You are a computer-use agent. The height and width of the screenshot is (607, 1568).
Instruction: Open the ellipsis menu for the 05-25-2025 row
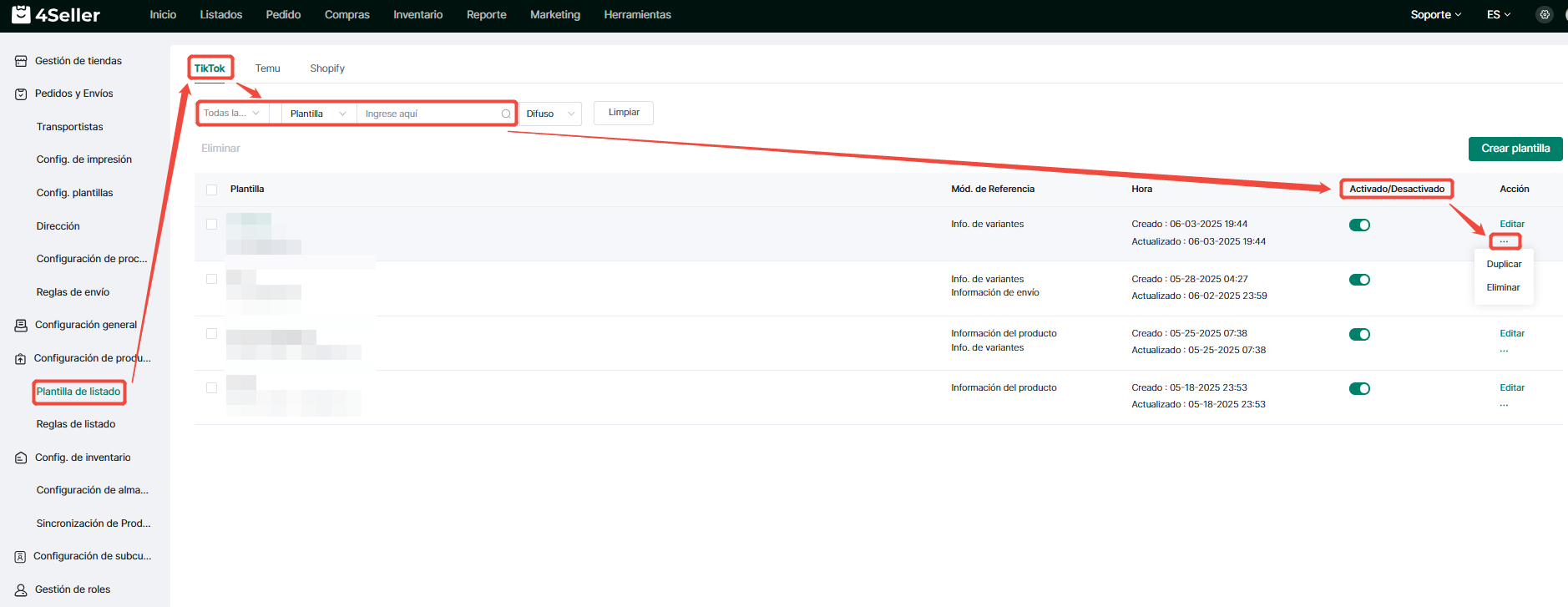1504,351
